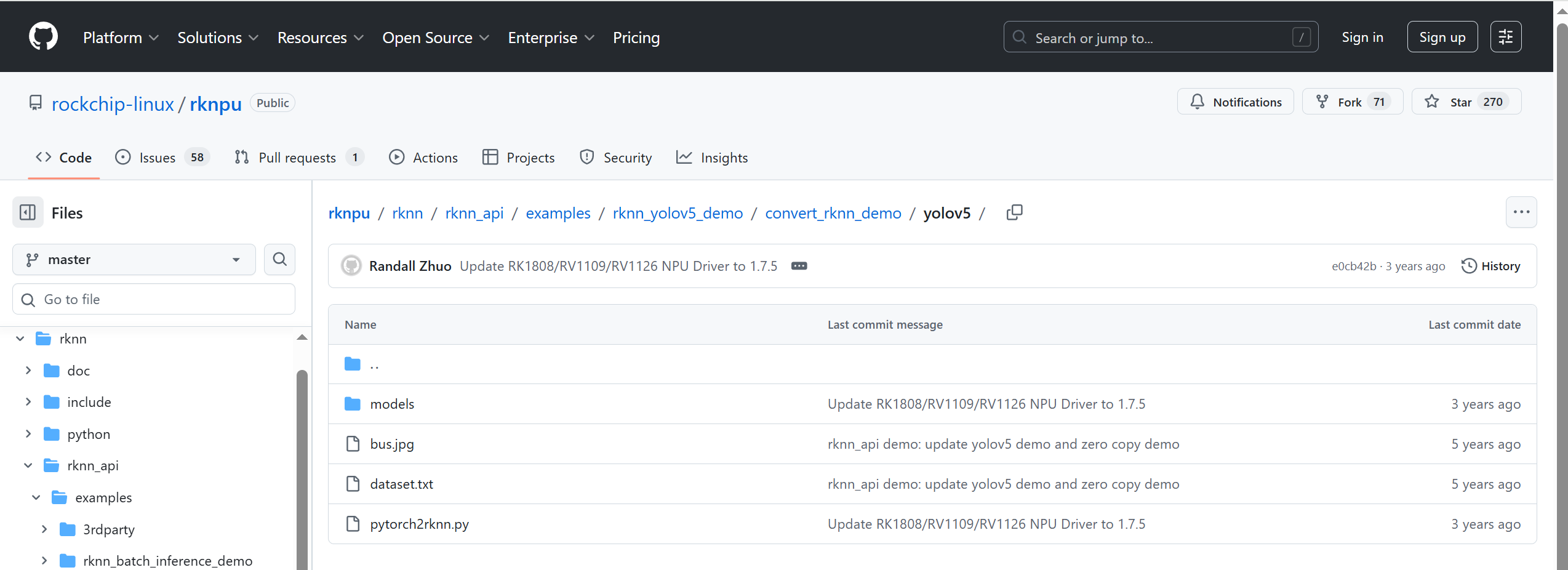Screen dimensions: 1568x570
Task: Expand the python folder chevron
Action: tap(28, 434)
